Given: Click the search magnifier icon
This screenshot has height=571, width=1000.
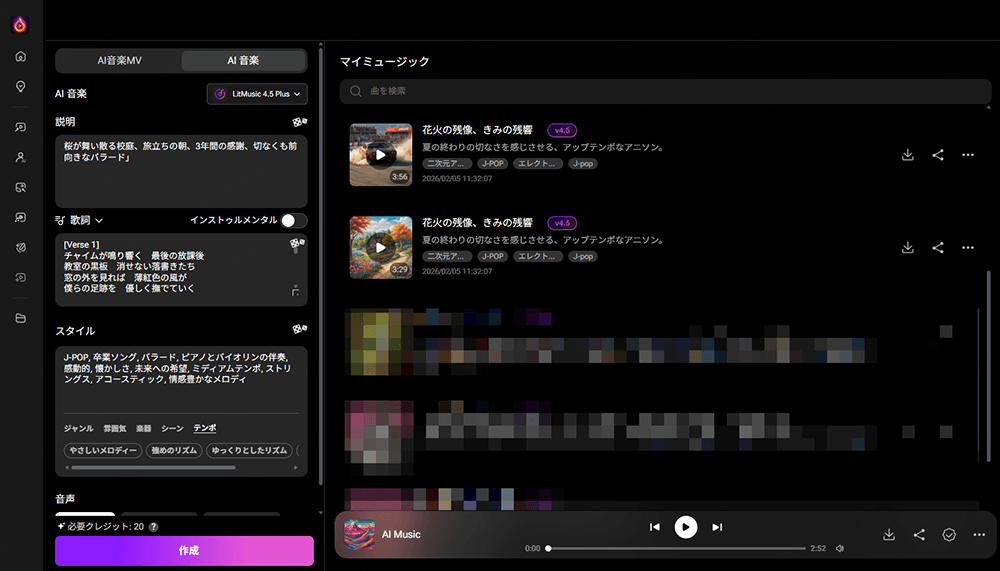Looking at the screenshot, I should [x=356, y=91].
